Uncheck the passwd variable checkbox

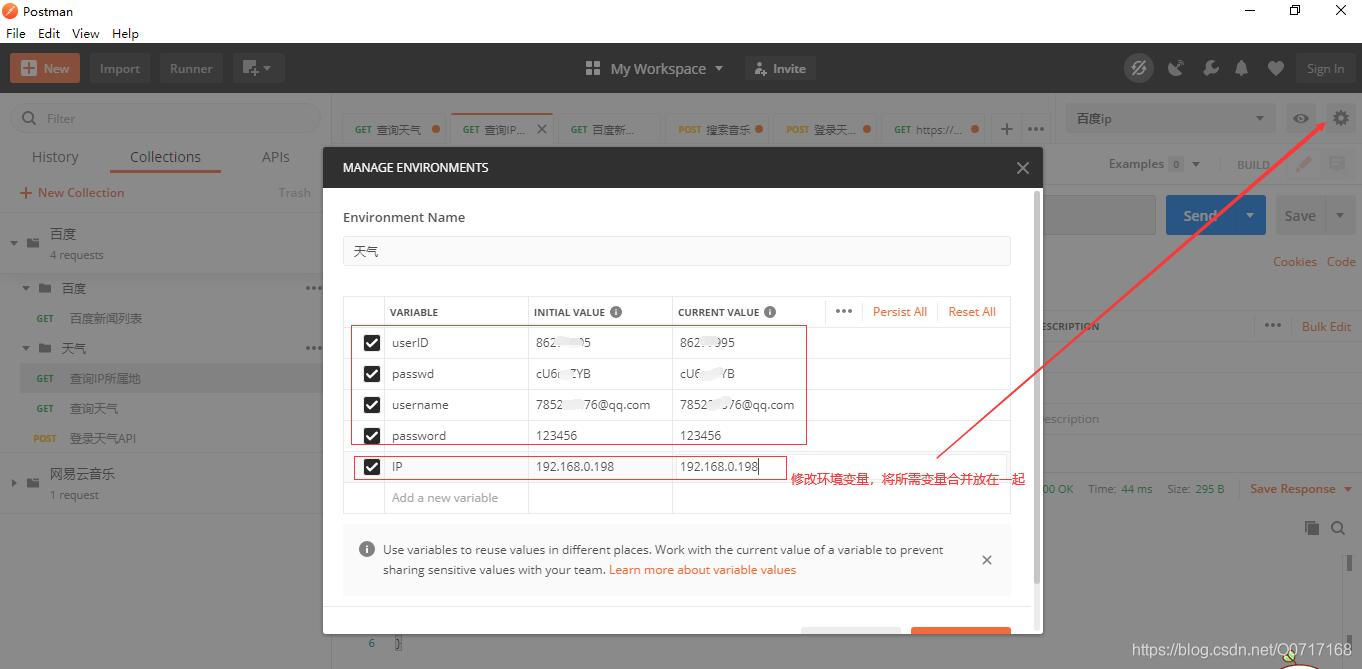(372, 374)
